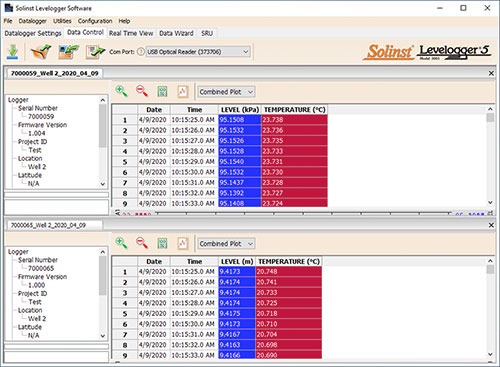Open the Utilities menu
The image size is (500, 367).
coord(62,21)
